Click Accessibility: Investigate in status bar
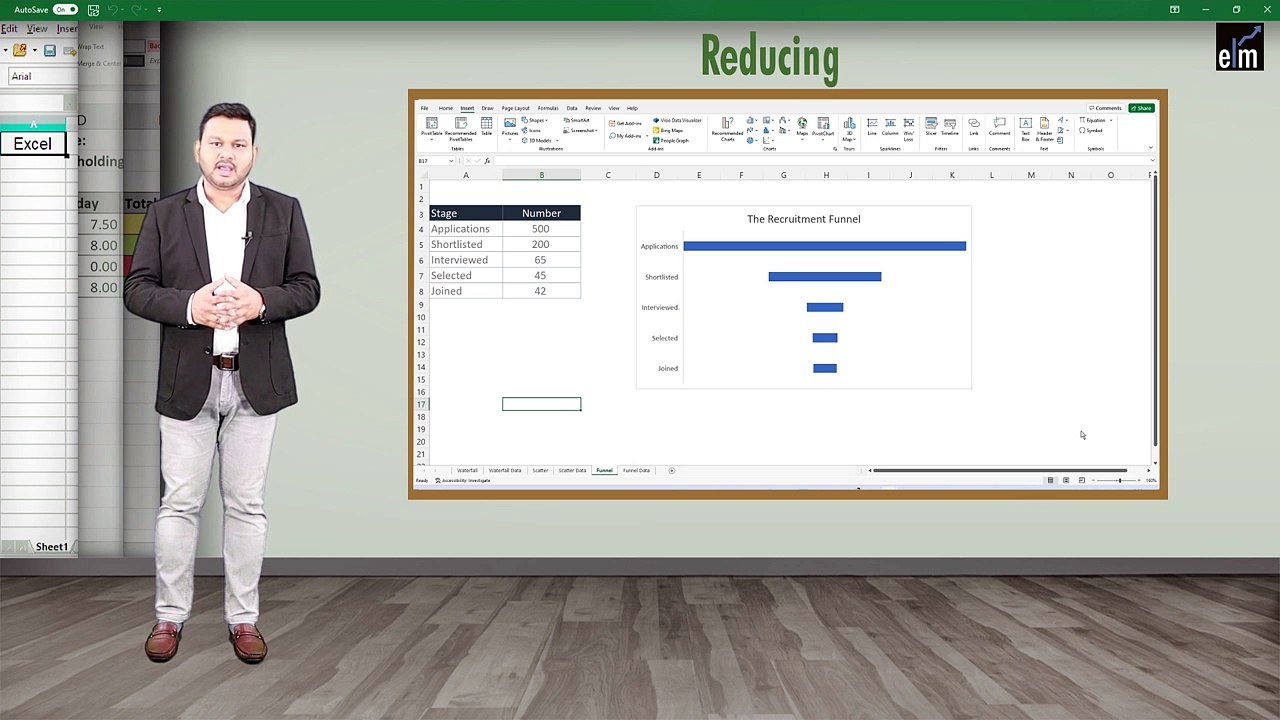The width and height of the screenshot is (1280, 720). [x=463, y=480]
